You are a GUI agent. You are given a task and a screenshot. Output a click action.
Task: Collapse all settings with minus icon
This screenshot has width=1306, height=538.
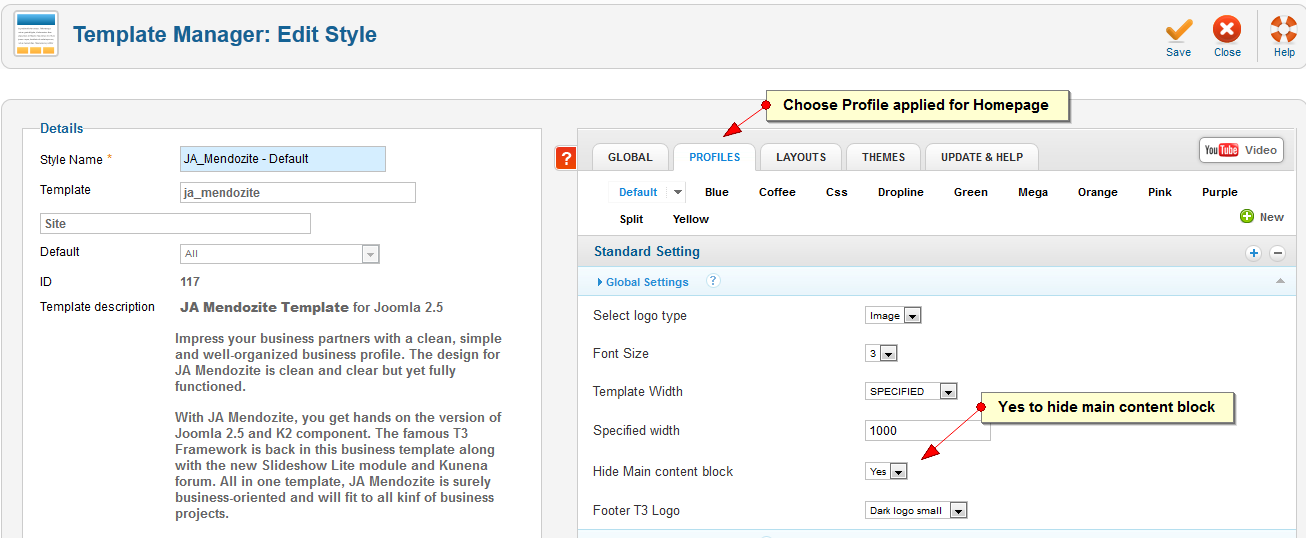(x=1277, y=253)
